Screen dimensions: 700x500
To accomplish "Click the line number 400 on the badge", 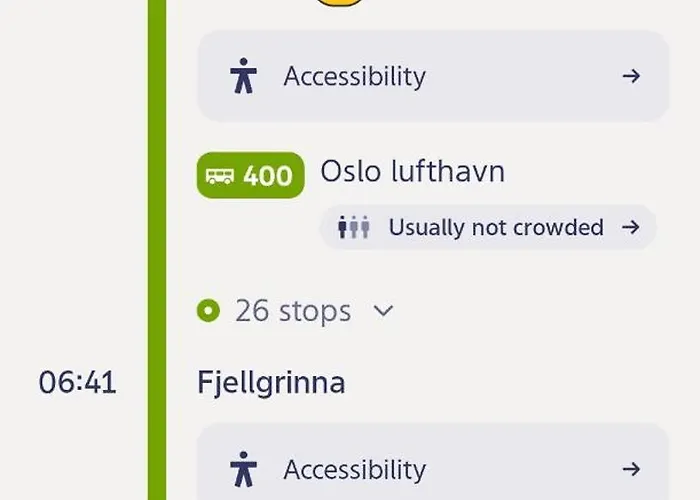I will 268,176.
